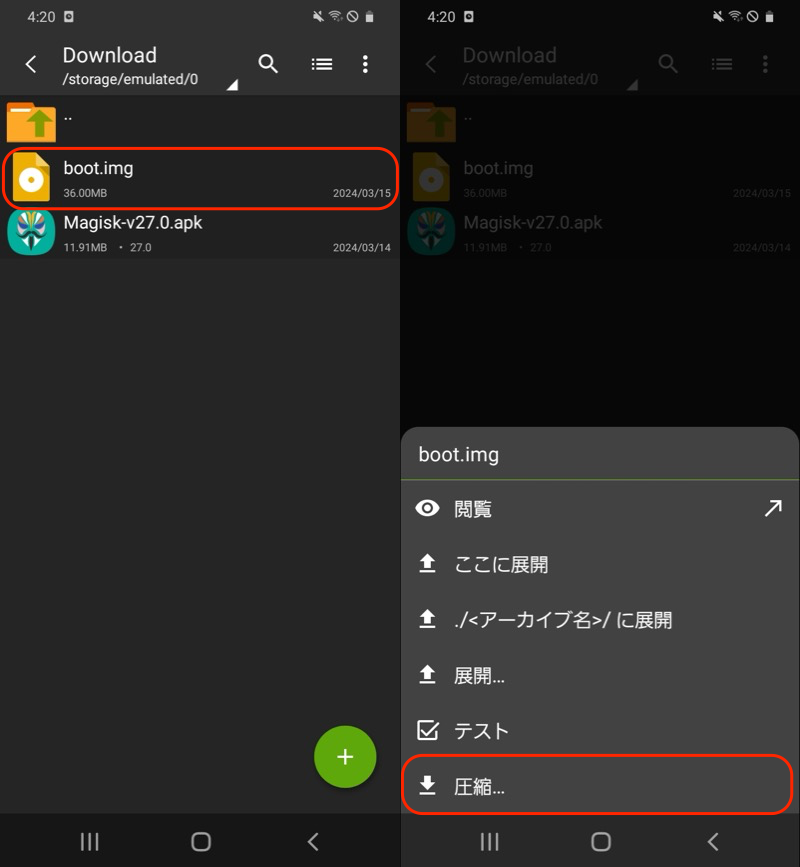Tap the diagonal arrow next to 閲覧
Screen dimensions: 800x867
tap(772, 509)
